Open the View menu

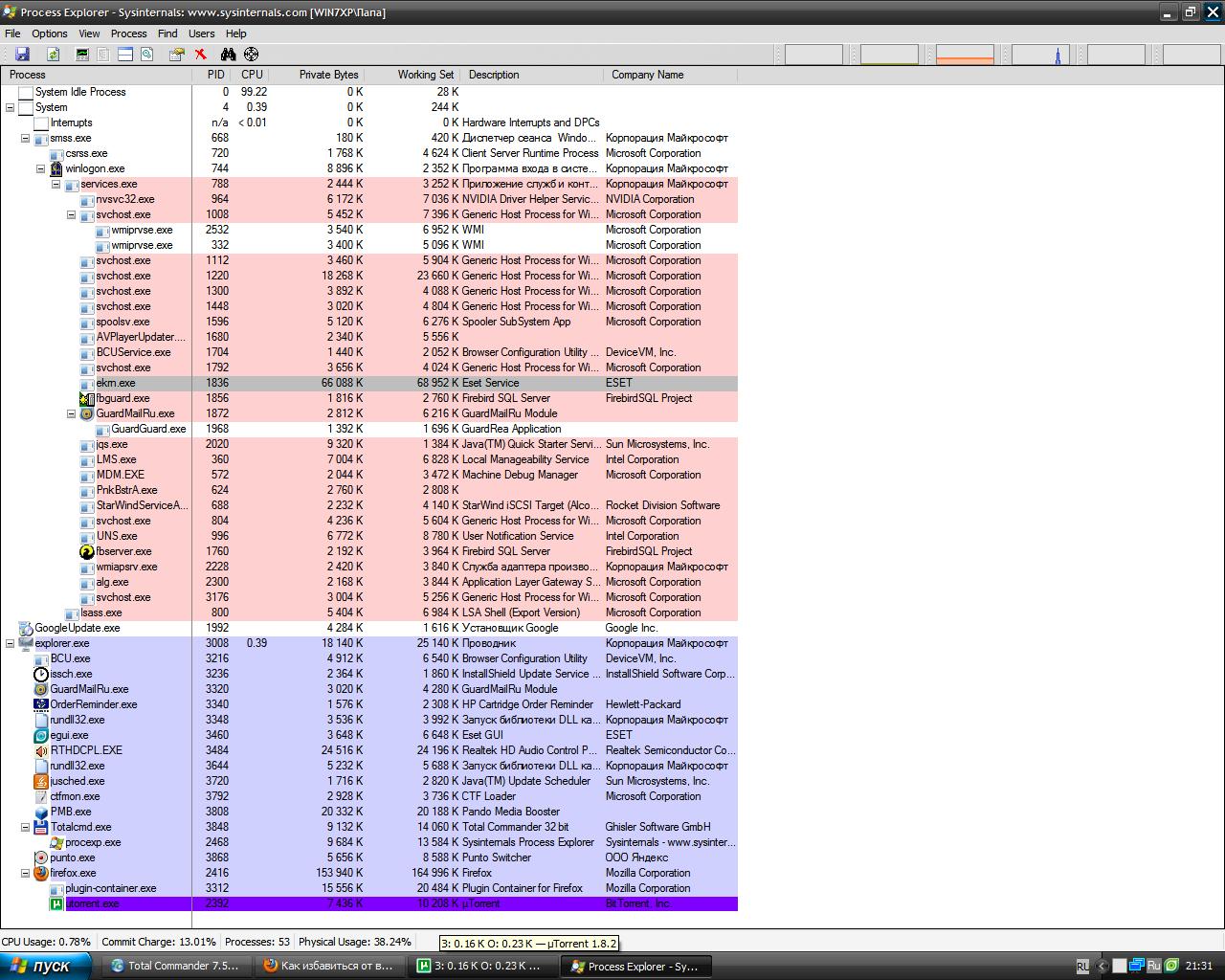[x=89, y=33]
